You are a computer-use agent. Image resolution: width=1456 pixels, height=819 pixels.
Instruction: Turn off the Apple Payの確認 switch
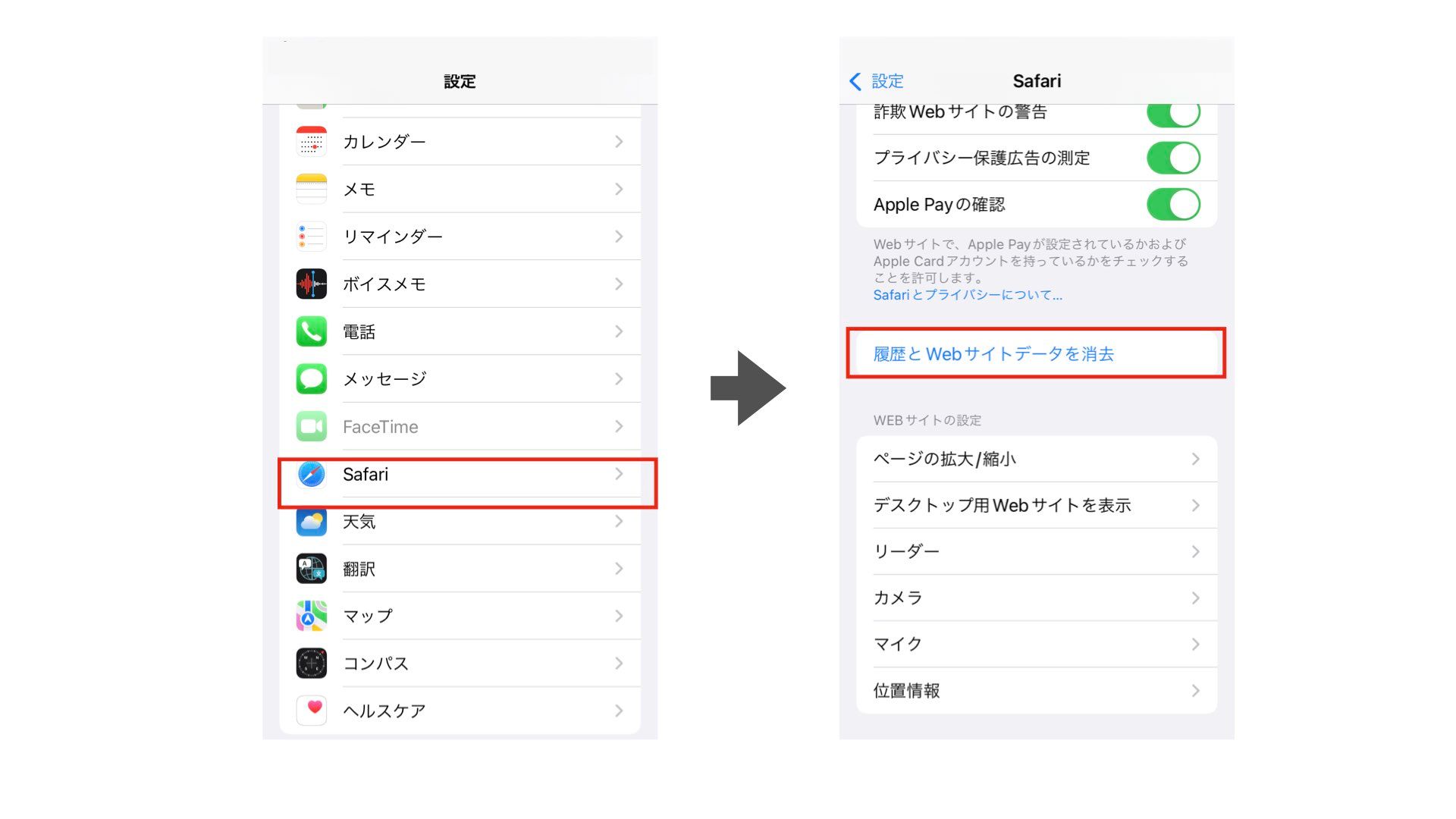pyautogui.click(x=1172, y=204)
